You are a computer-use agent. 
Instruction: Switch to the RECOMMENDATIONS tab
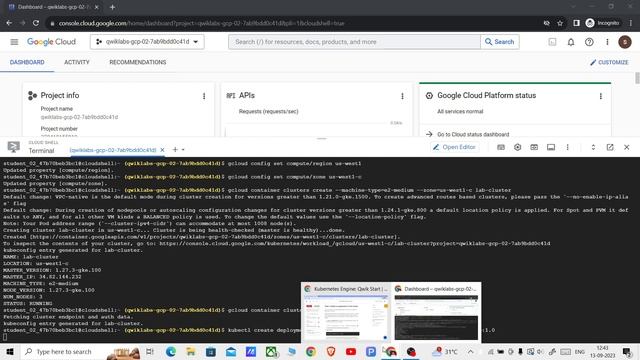138,62
